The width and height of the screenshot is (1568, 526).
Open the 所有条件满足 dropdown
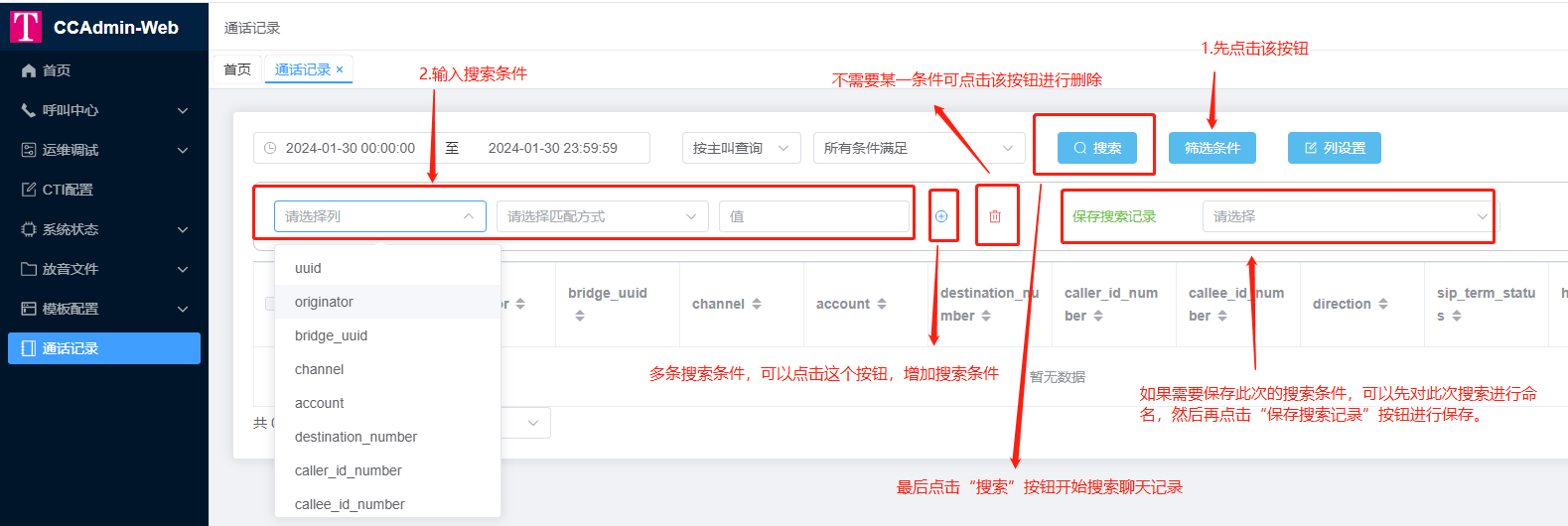(x=918, y=148)
